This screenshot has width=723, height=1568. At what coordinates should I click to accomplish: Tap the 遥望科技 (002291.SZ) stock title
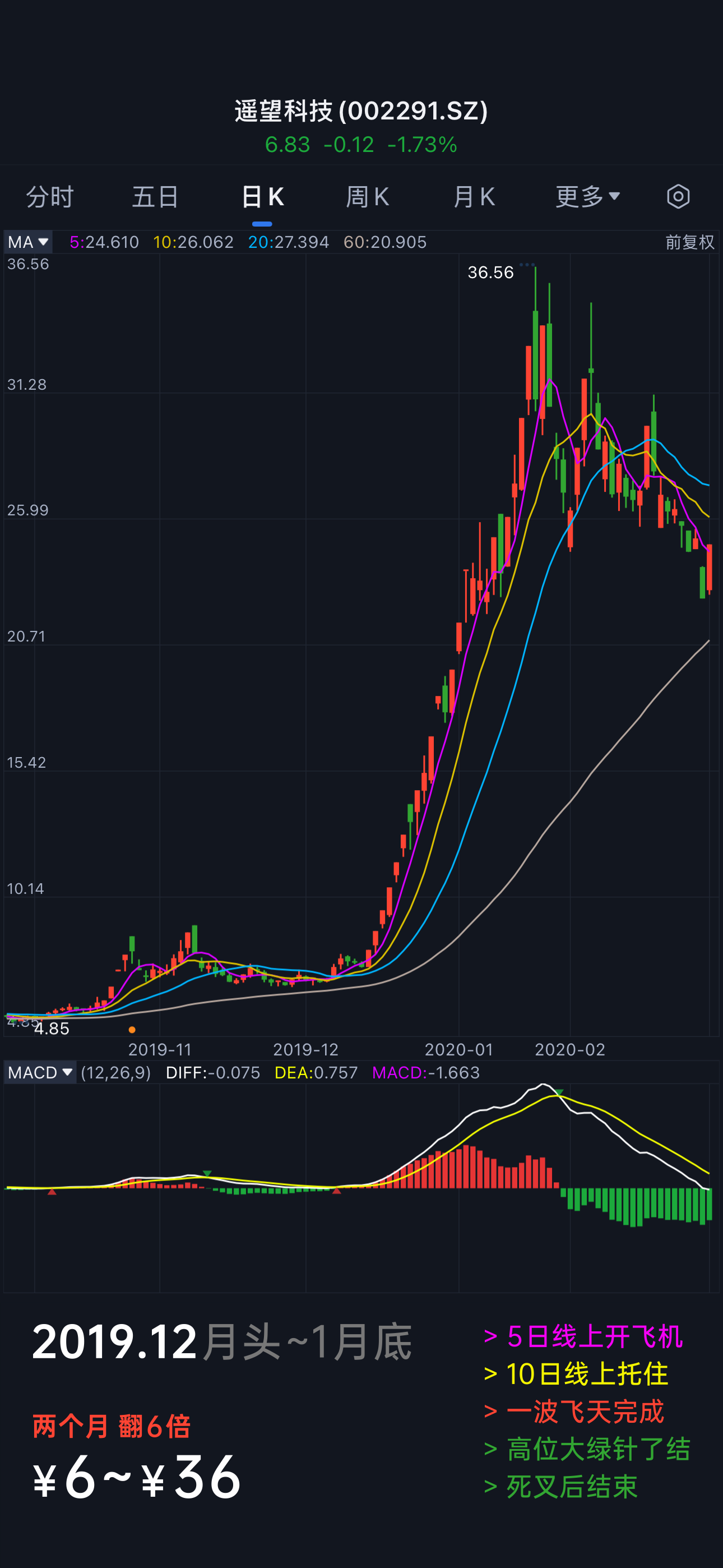[361, 111]
